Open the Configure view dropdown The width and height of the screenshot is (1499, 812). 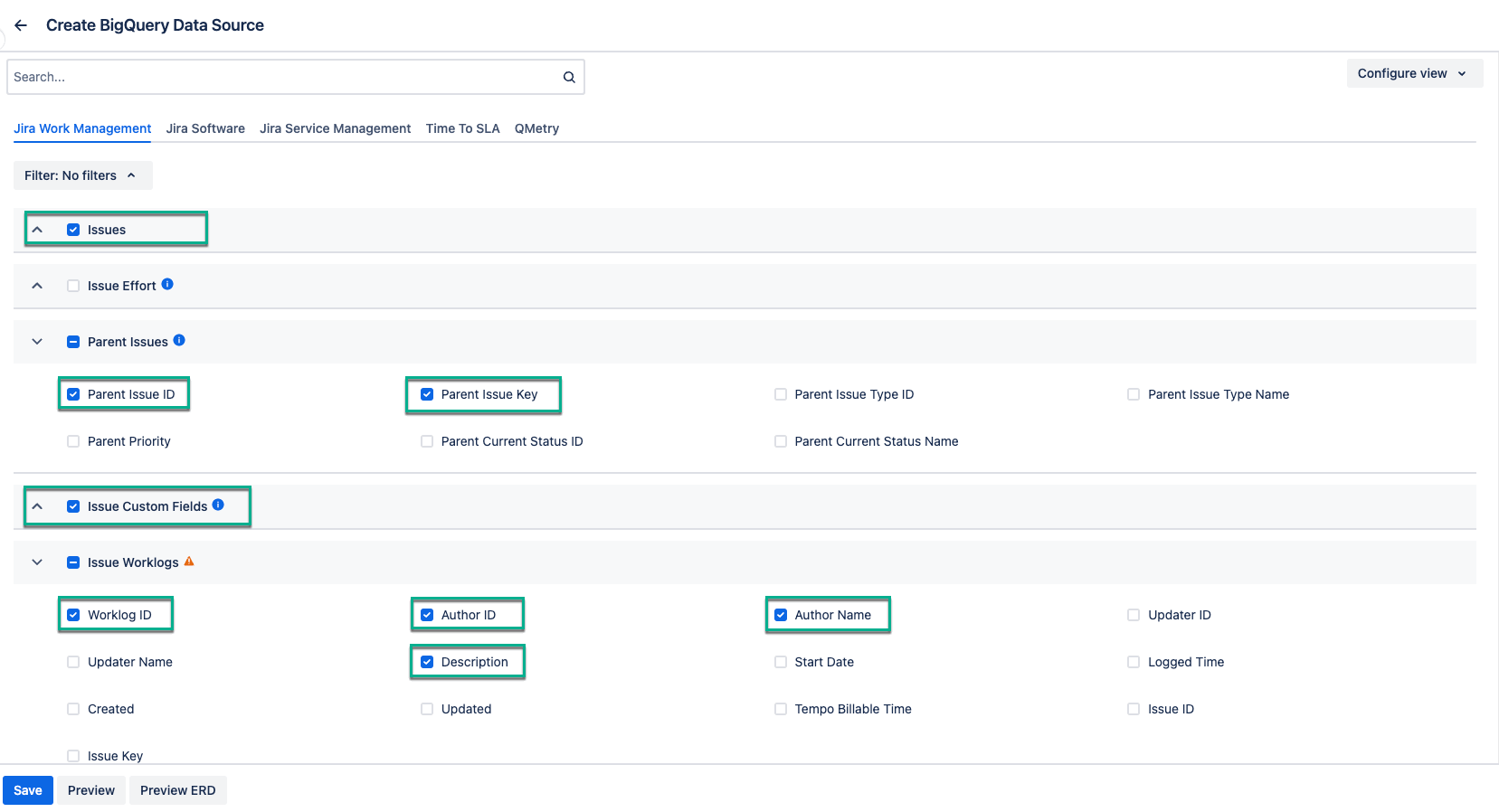(1414, 73)
